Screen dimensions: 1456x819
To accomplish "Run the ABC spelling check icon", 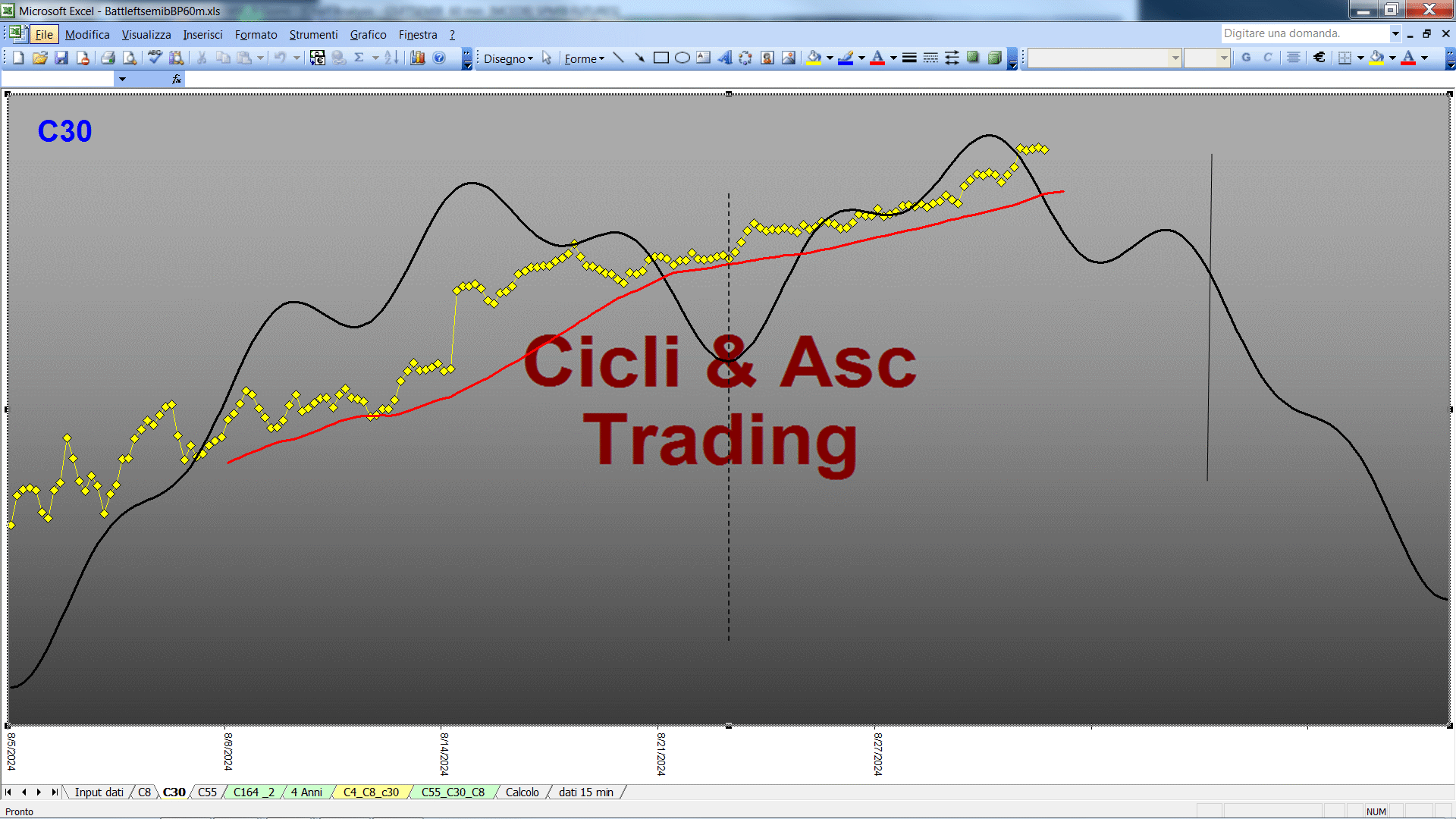I will point(155,58).
